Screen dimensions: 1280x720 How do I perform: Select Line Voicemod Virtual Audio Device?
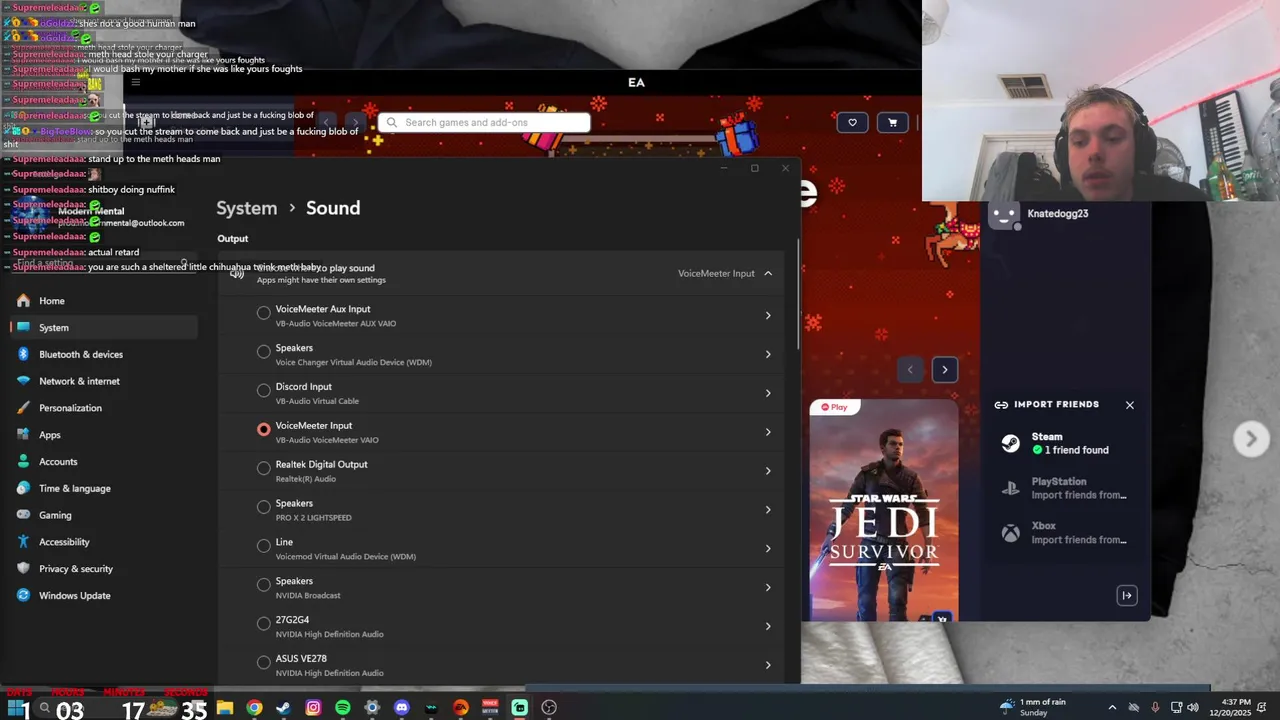pyautogui.click(x=264, y=546)
